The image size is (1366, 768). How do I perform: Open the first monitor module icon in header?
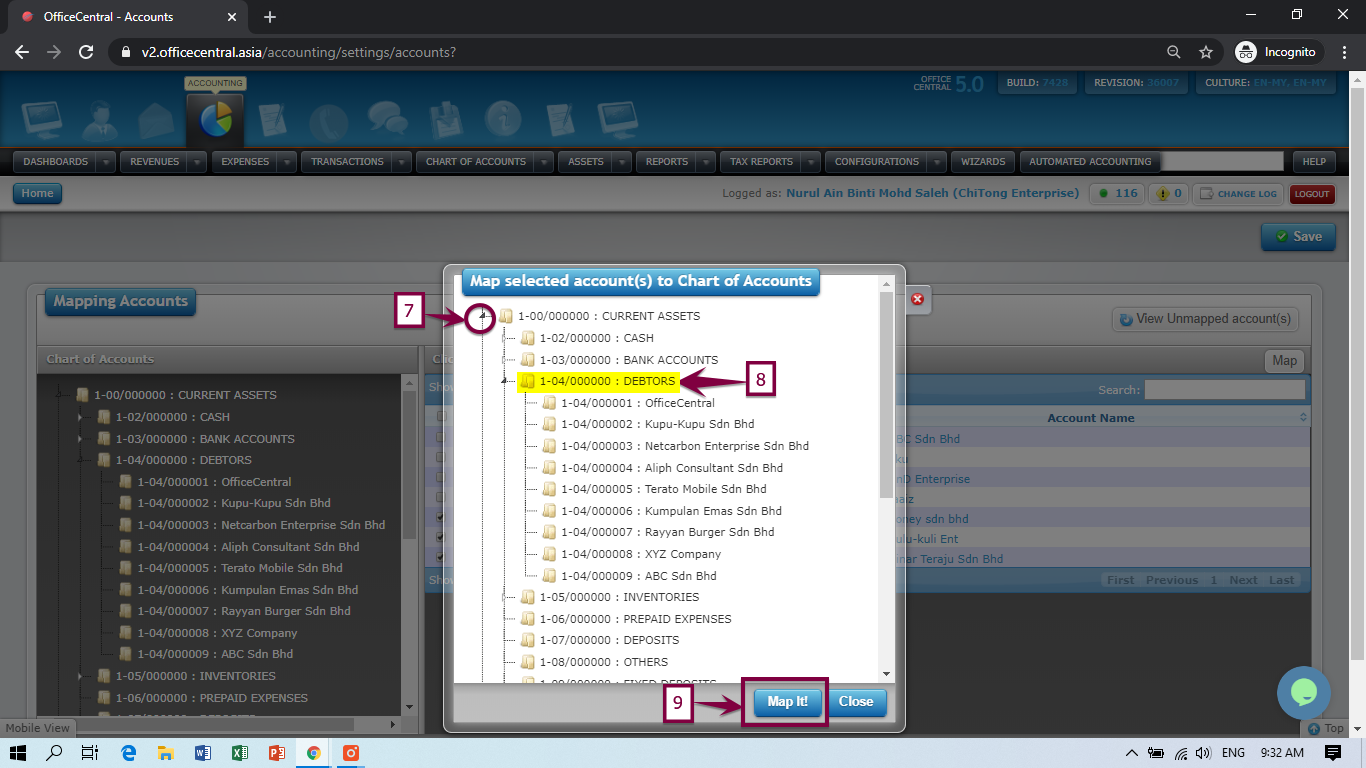click(x=43, y=121)
